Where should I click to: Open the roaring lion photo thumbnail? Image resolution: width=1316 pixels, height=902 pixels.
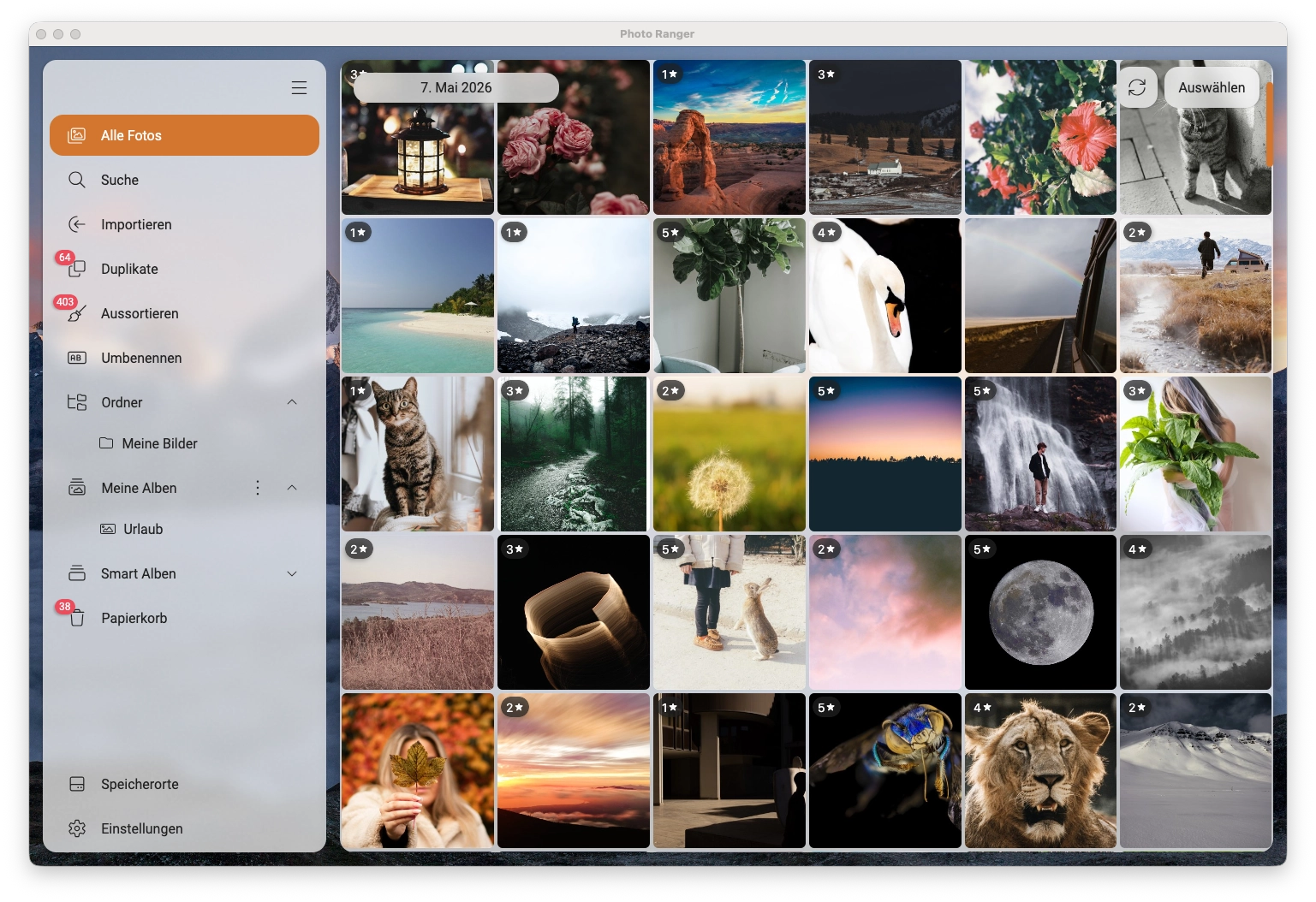[x=1040, y=770]
